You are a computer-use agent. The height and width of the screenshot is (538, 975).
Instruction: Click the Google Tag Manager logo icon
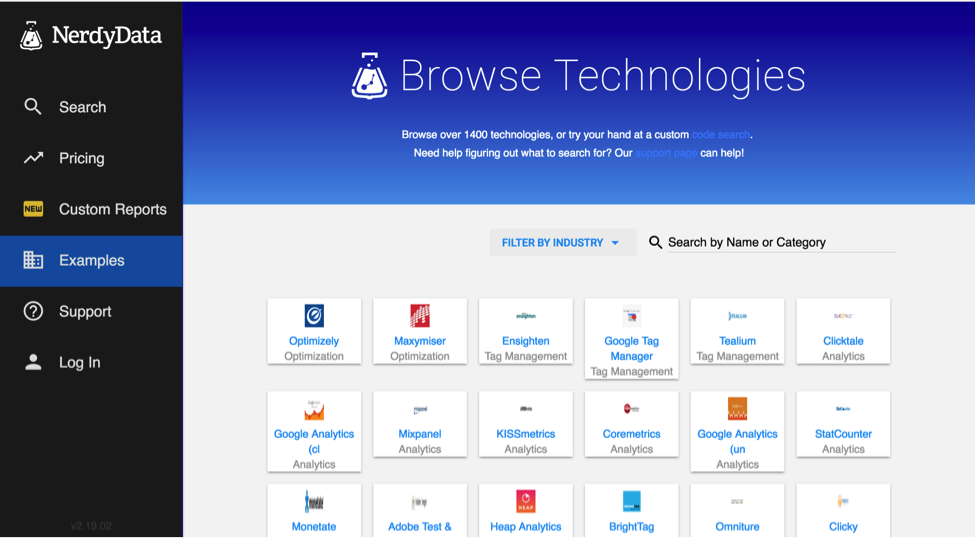click(x=632, y=316)
